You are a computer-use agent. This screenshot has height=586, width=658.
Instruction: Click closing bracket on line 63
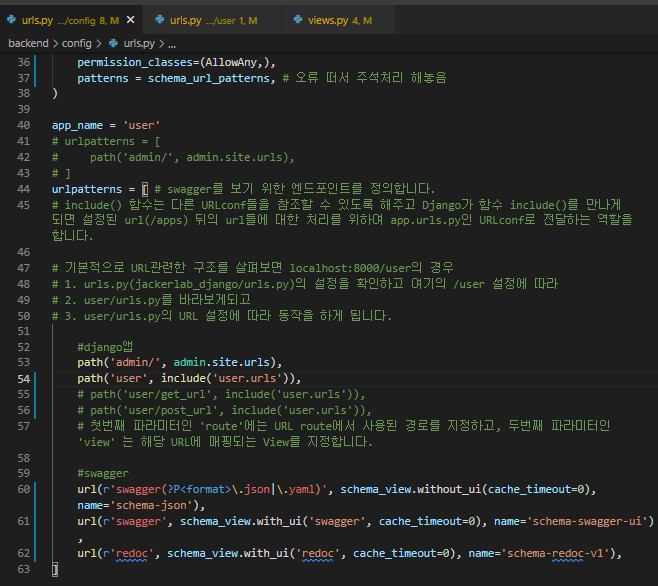click(x=55, y=569)
